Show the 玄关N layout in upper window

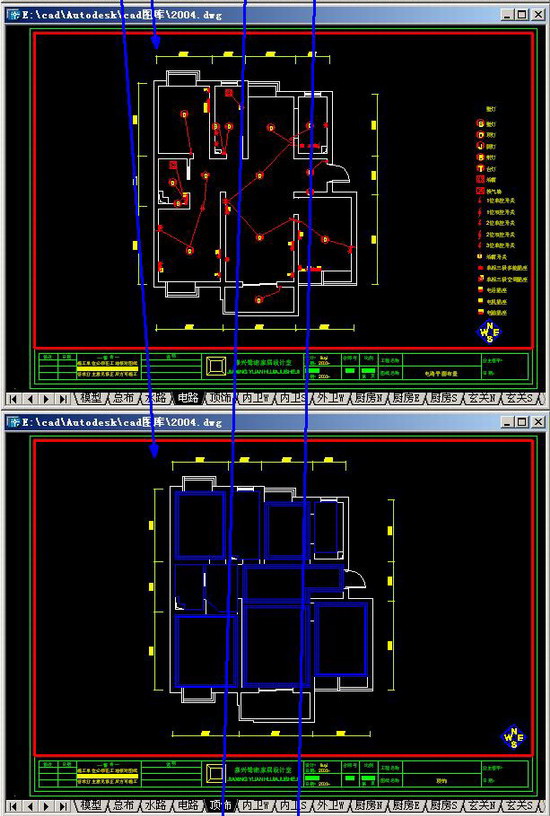(x=481, y=399)
